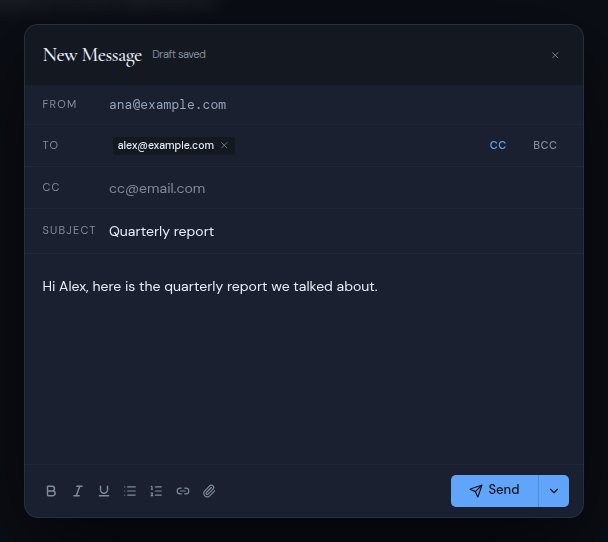
Task: Click in the To field next to the recipient chip
Action: [357, 145]
